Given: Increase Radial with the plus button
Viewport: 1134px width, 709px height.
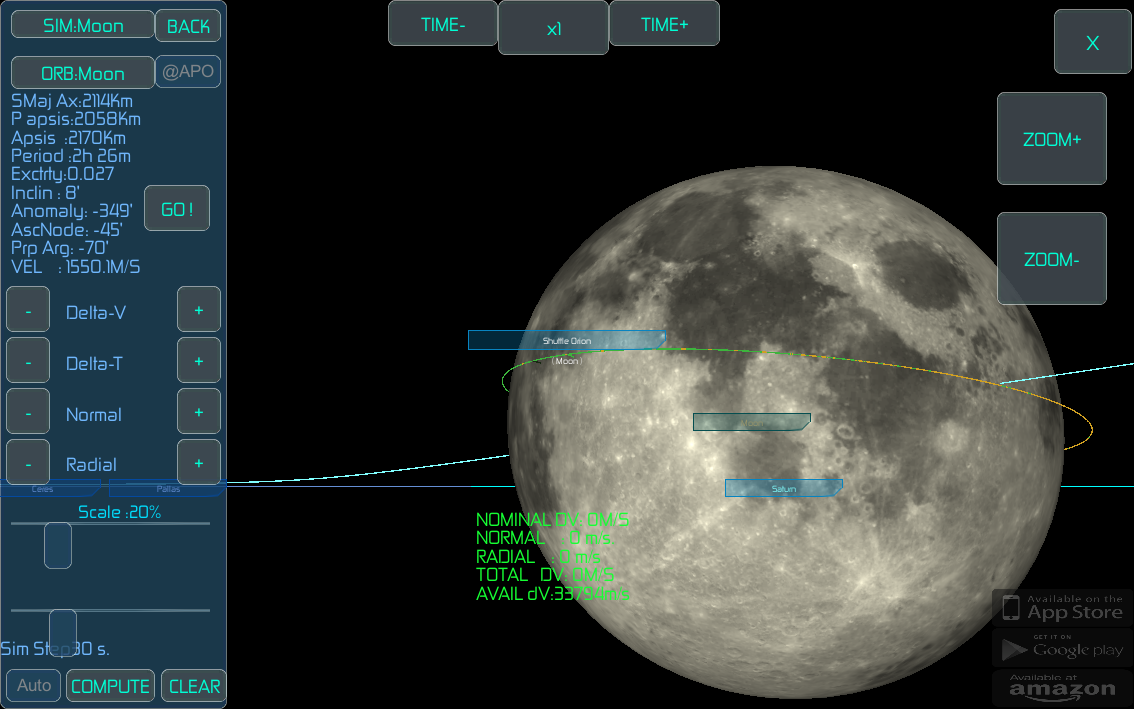Looking at the screenshot, I should [199, 462].
